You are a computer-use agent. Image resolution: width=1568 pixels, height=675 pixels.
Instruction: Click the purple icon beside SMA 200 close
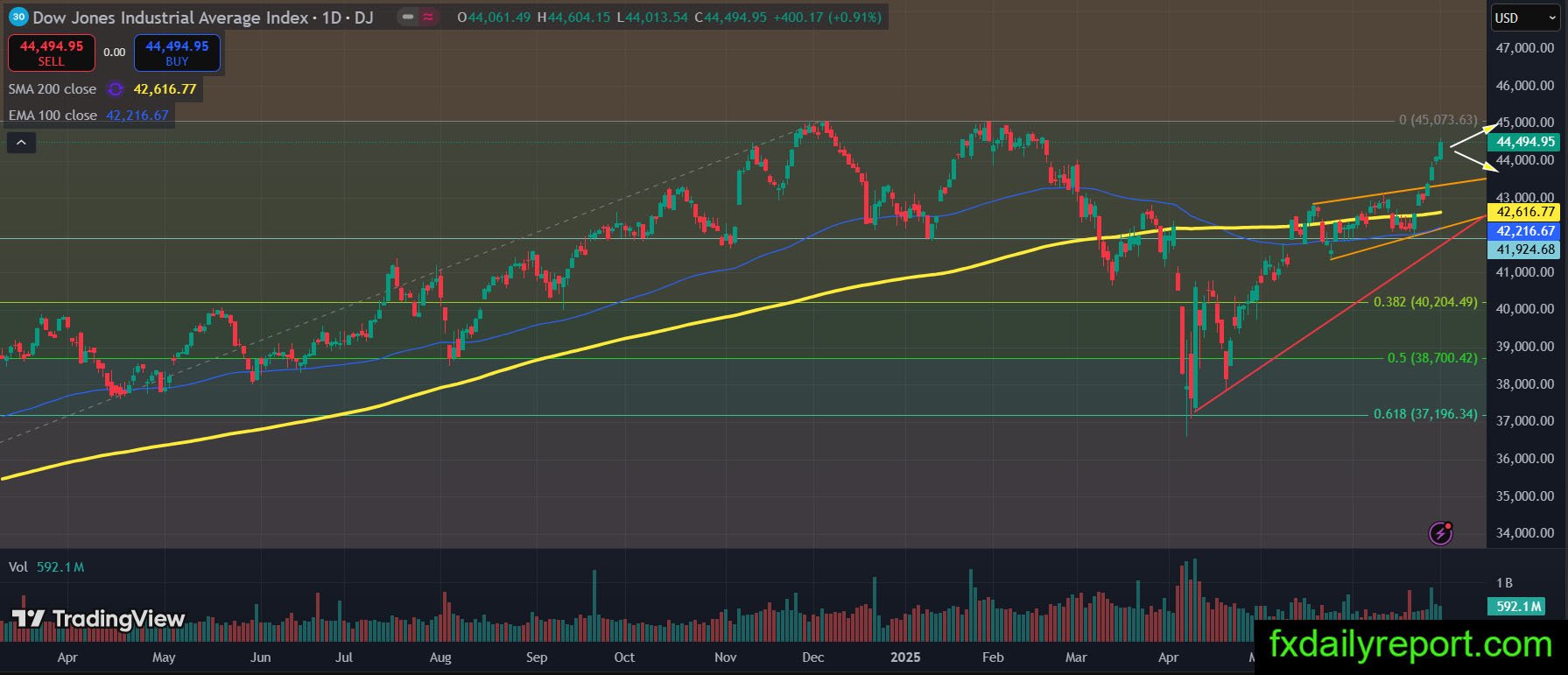pos(116,89)
